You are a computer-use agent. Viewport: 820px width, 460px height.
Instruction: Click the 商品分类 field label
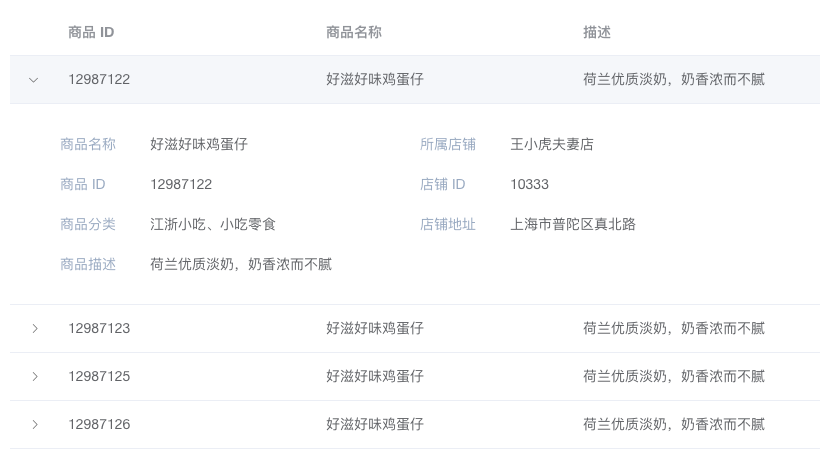88,224
